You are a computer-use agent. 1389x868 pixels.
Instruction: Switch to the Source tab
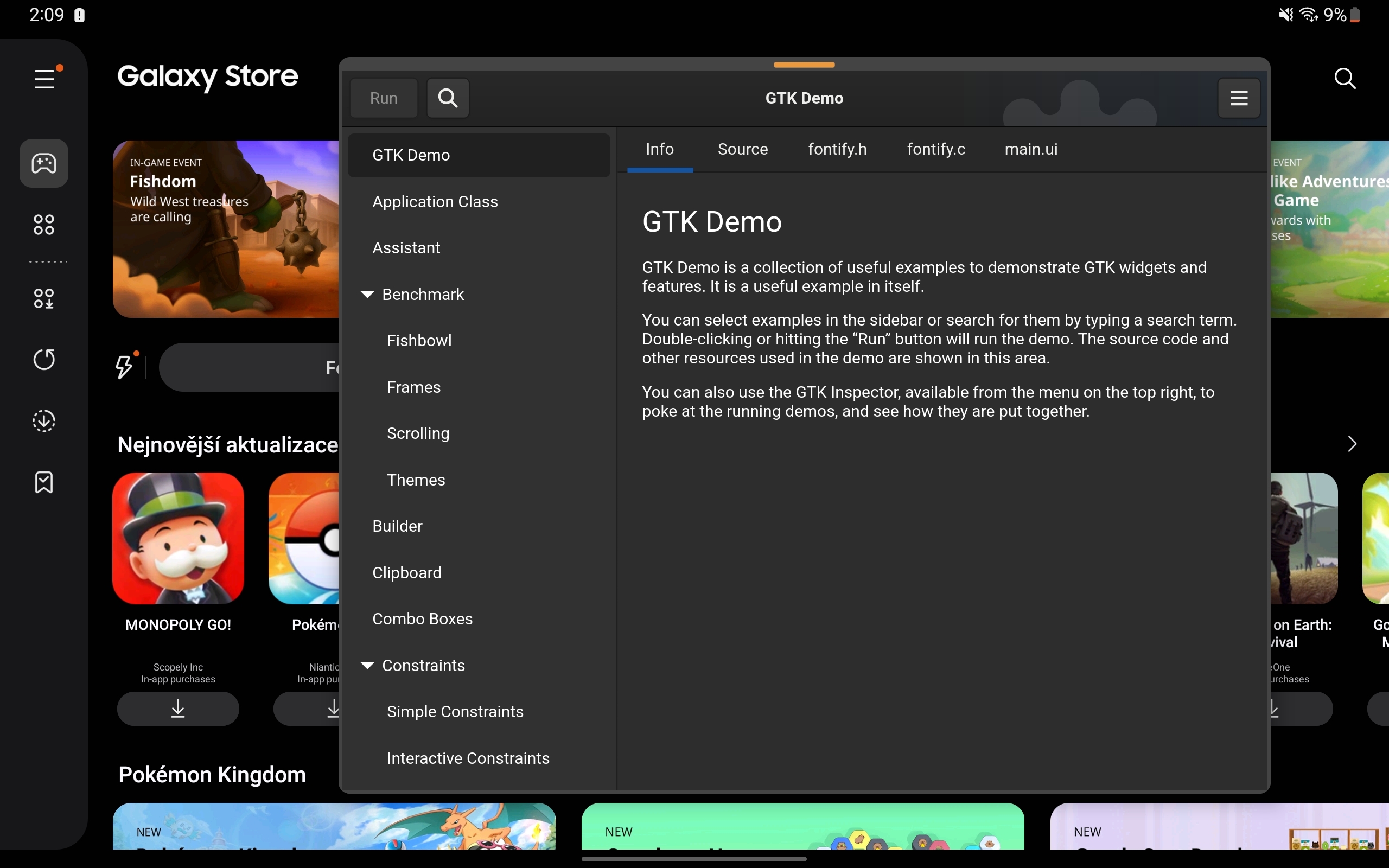point(742,149)
